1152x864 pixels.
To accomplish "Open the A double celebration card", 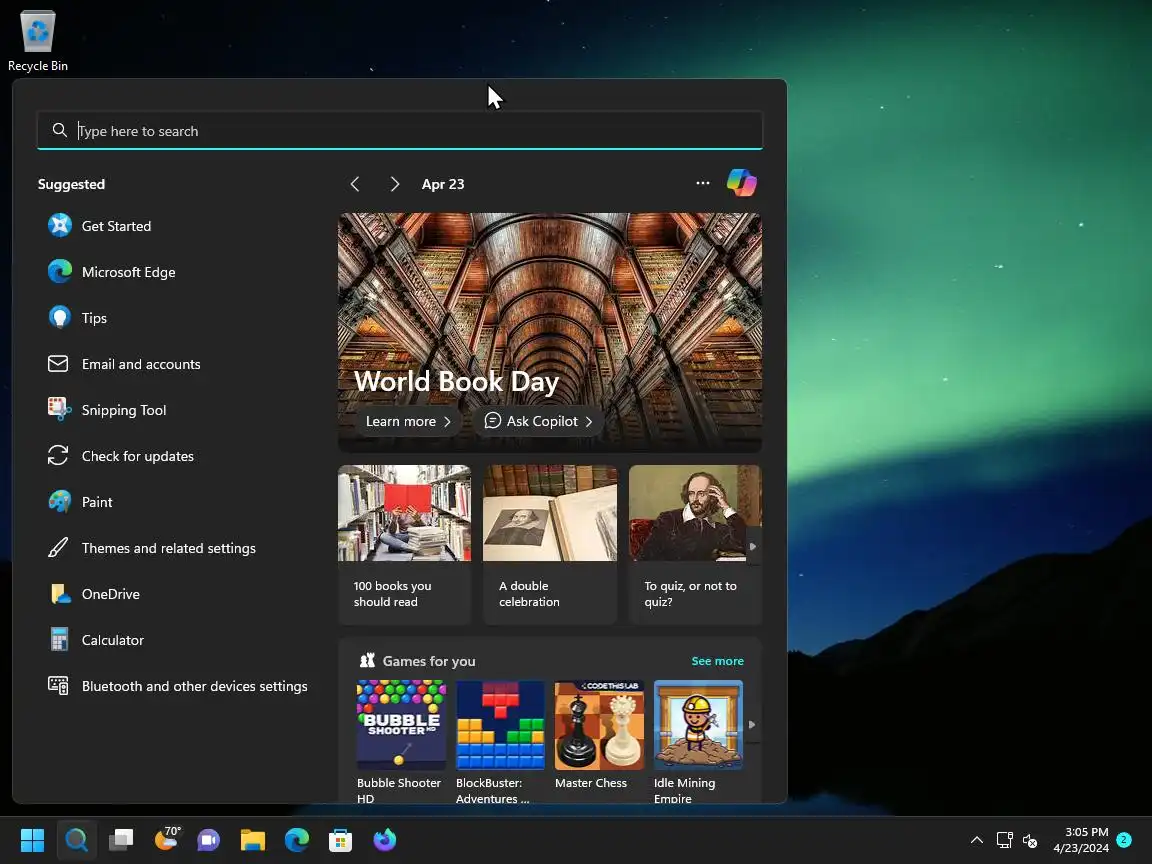I will pos(550,544).
